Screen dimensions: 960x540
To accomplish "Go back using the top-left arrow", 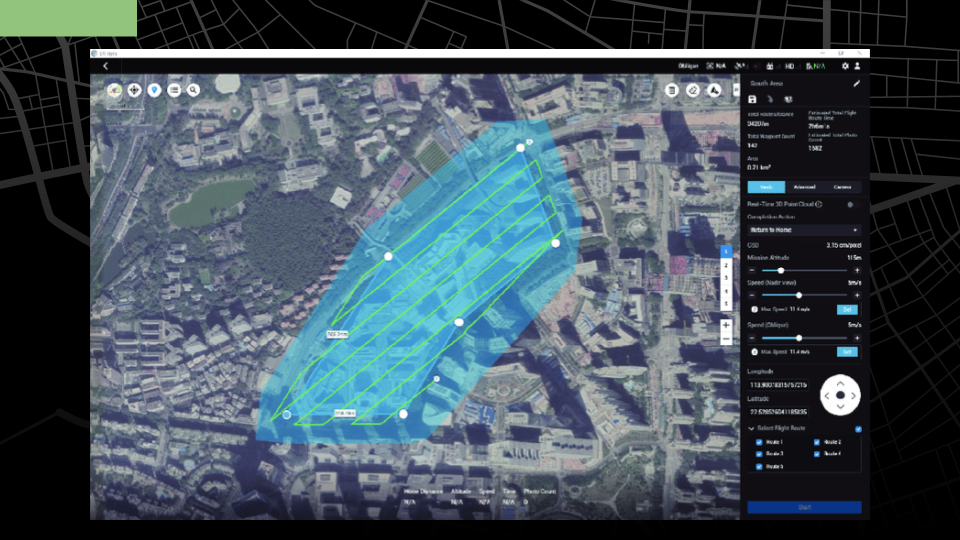I will click(105, 66).
